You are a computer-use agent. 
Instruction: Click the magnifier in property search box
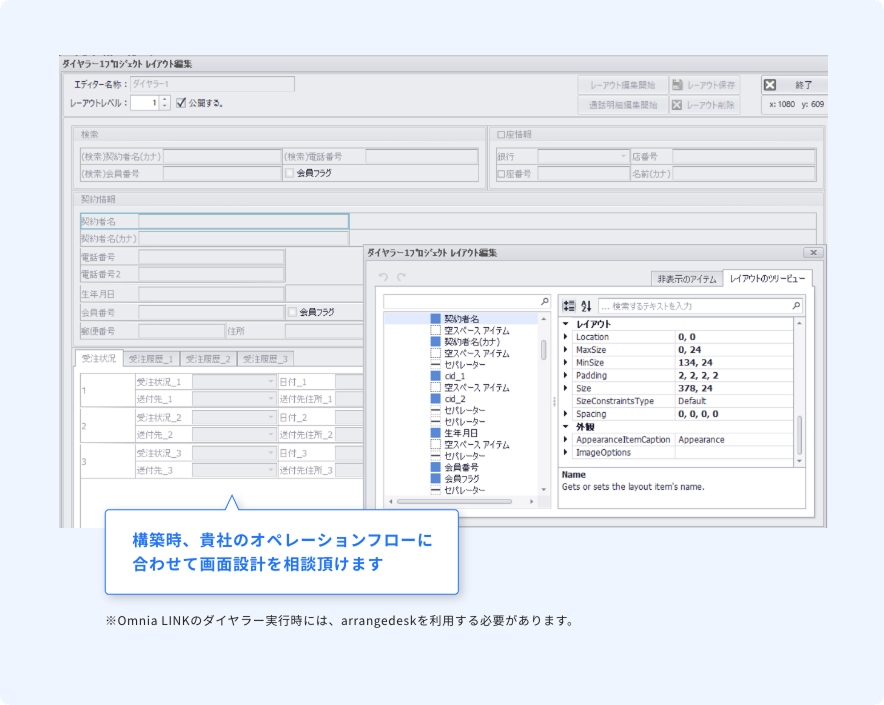[795, 305]
